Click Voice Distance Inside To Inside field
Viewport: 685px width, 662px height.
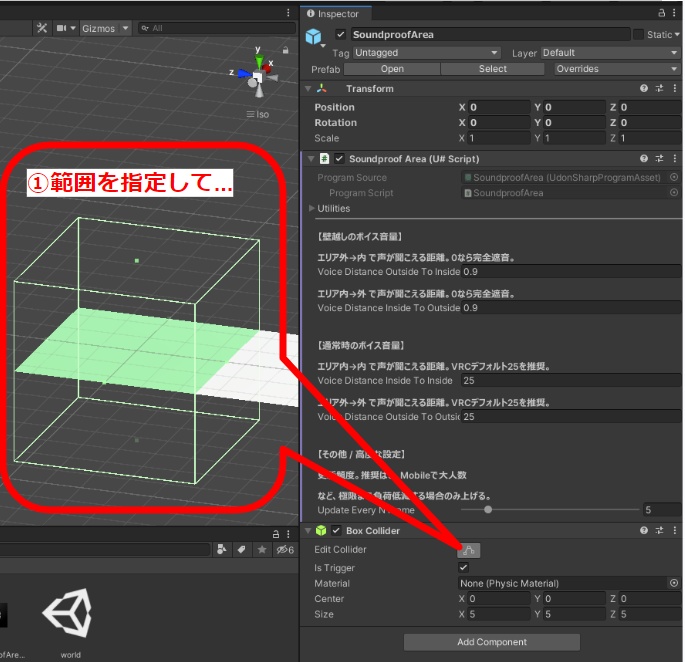[571, 381]
